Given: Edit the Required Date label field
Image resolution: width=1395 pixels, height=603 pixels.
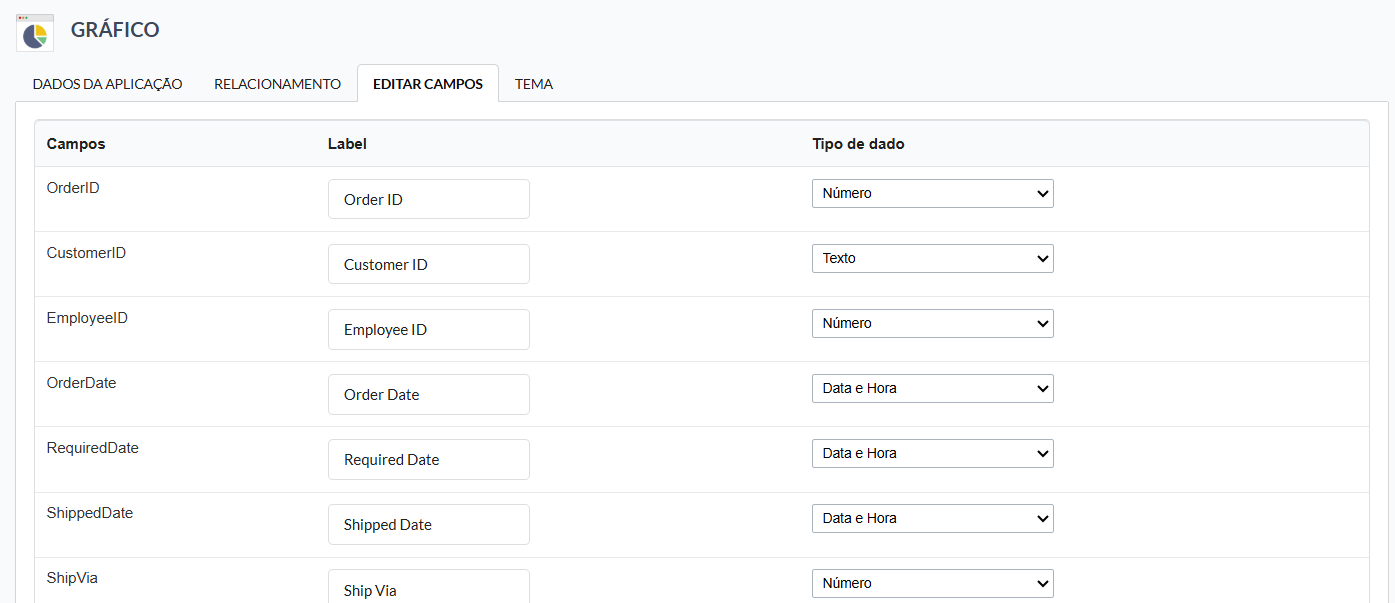Looking at the screenshot, I should coord(429,459).
